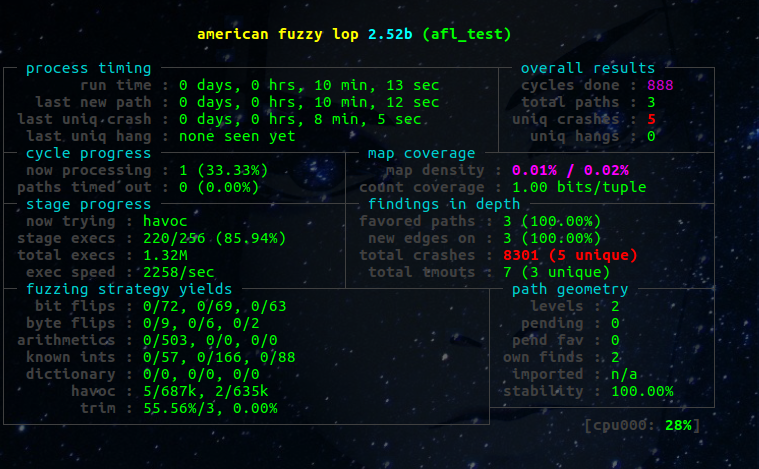The width and height of the screenshot is (759, 469).
Task: Click uniq crashes red value '5'
Action: point(652,119)
